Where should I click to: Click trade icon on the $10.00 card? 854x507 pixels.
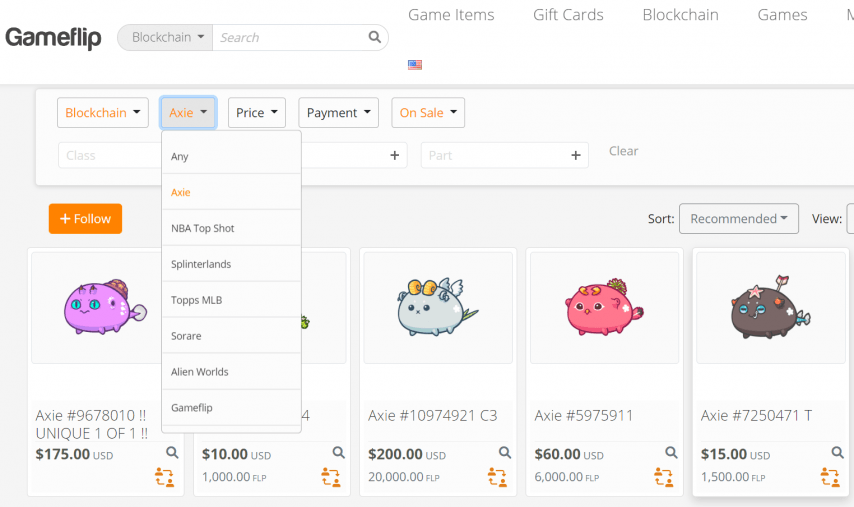[x=331, y=477]
